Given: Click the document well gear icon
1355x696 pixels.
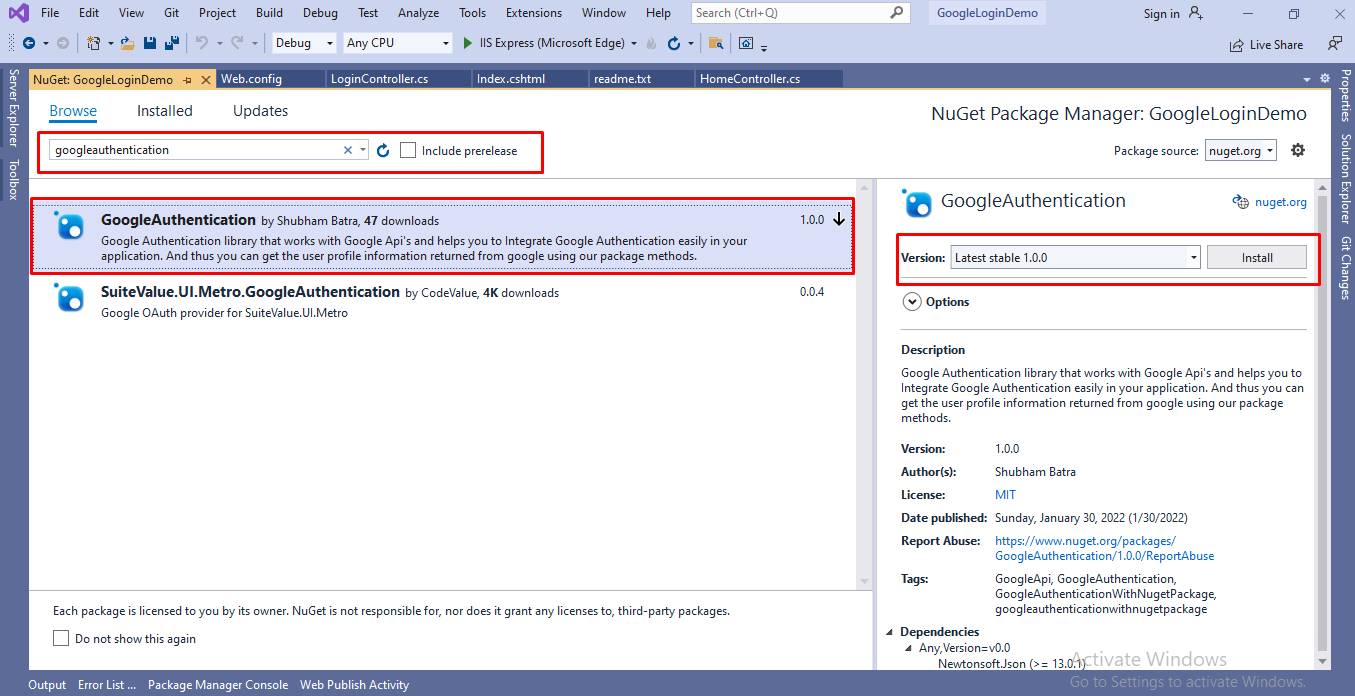Looking at the screenshot, I should pos(1324,78).
